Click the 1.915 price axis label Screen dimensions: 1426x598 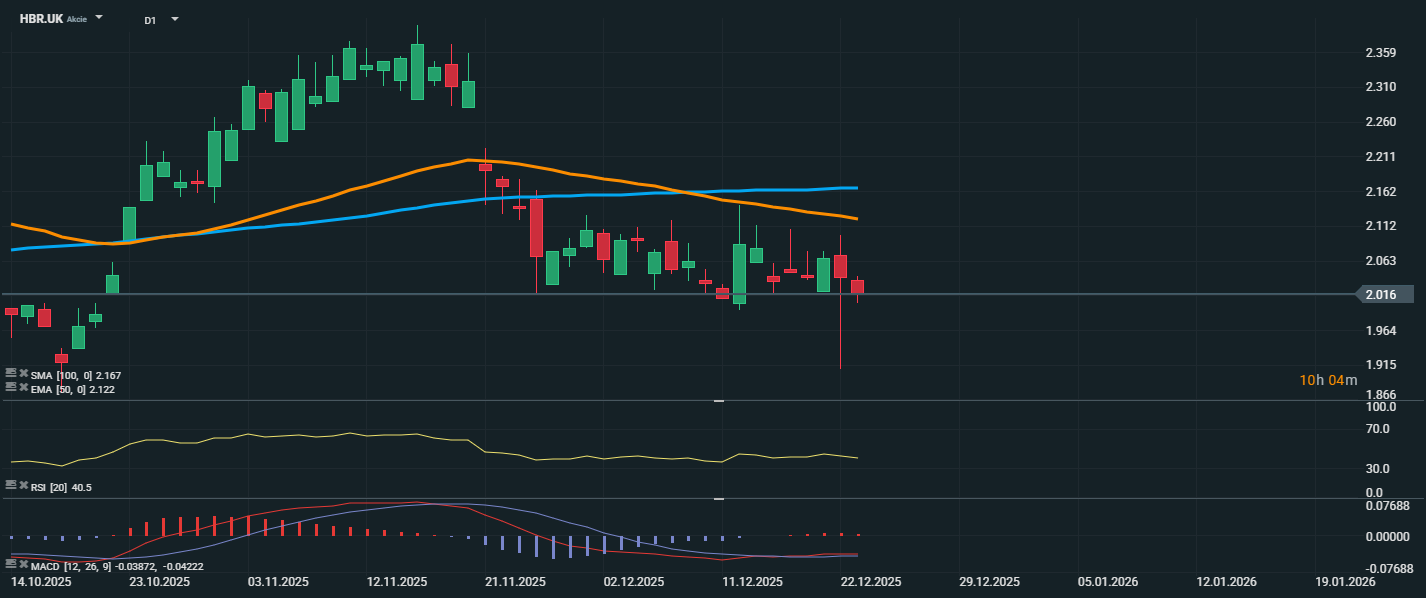(x=1380, y=365)
